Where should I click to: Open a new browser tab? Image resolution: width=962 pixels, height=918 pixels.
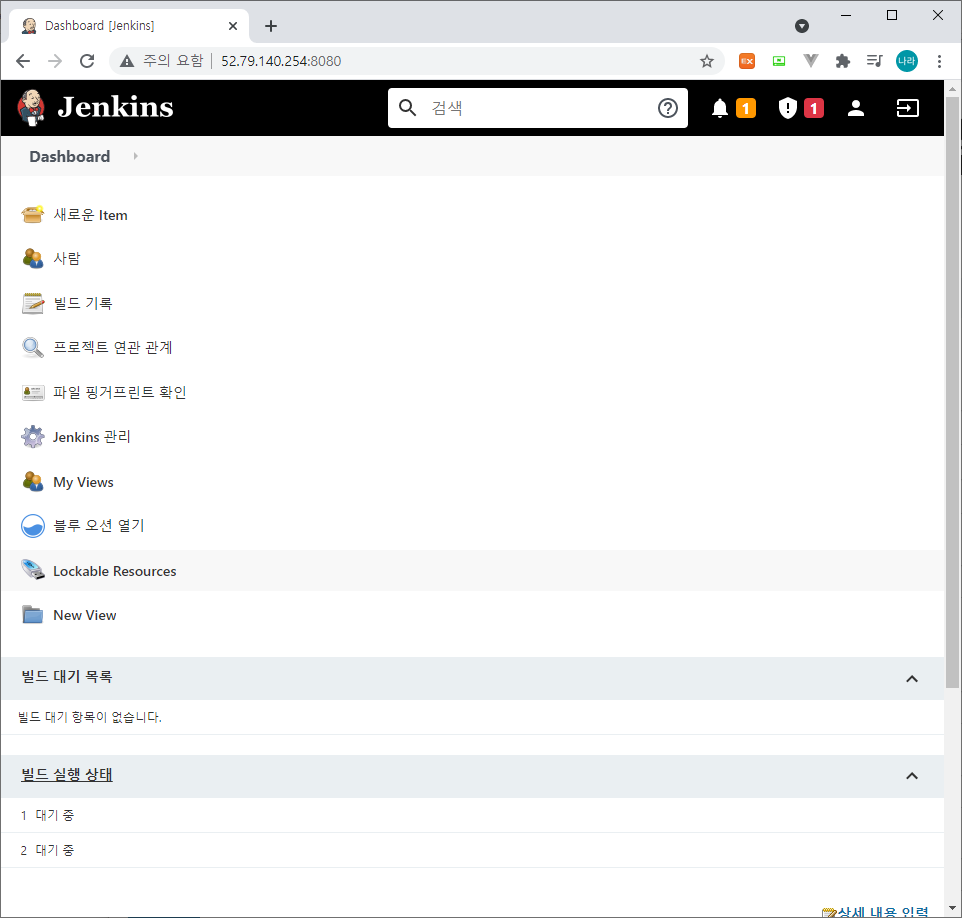(271, 26)
